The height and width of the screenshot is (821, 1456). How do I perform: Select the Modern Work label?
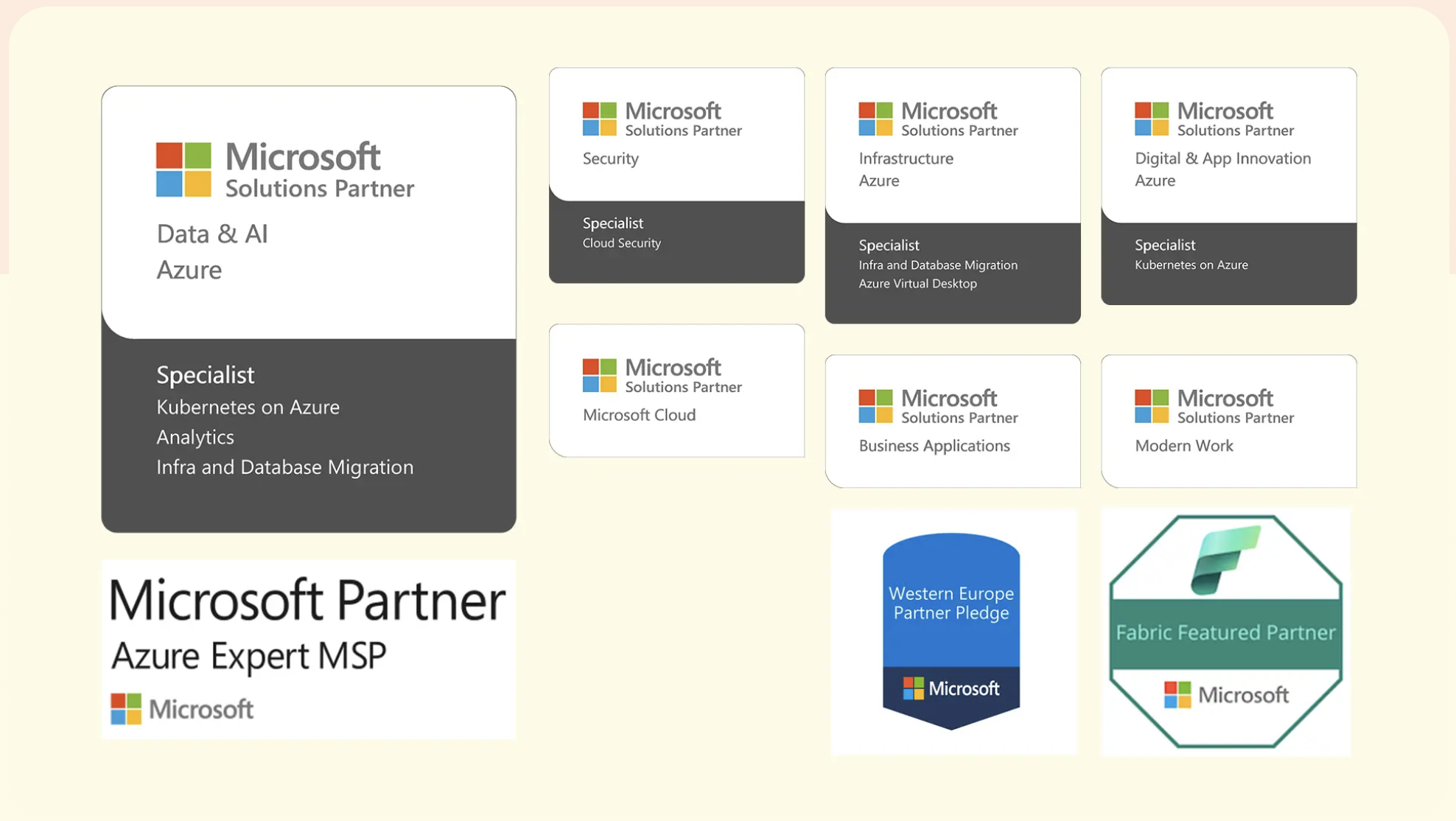click(1183, 446)
